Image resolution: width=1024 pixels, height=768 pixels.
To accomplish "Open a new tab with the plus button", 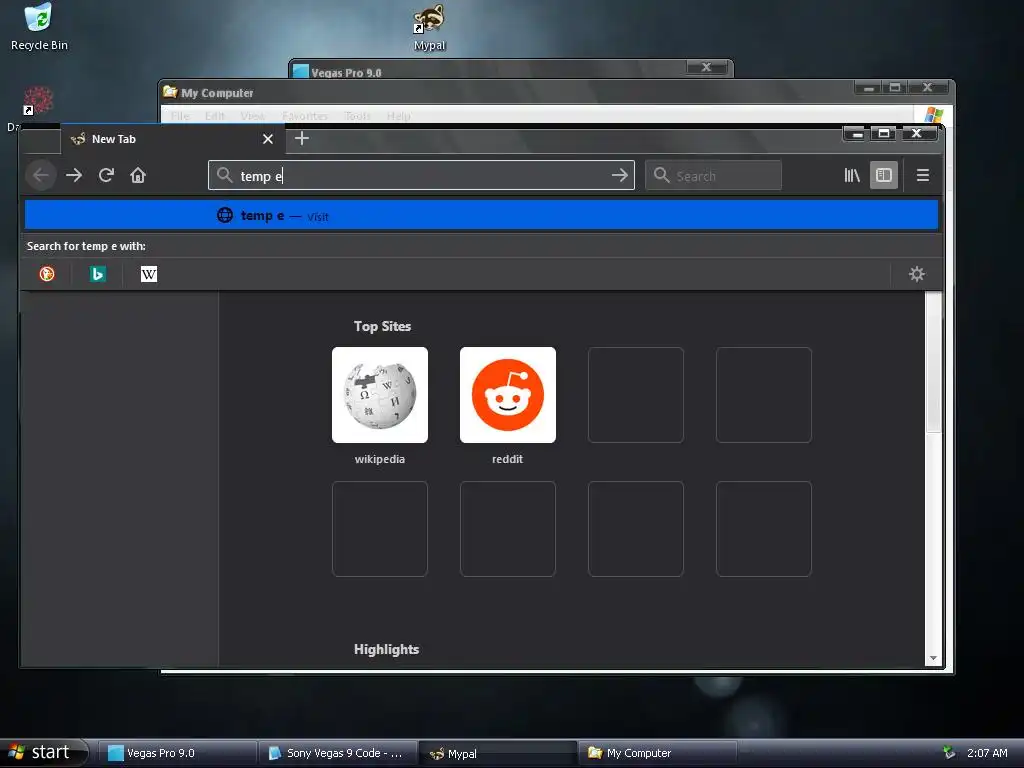I will click(x=302, y=138).
